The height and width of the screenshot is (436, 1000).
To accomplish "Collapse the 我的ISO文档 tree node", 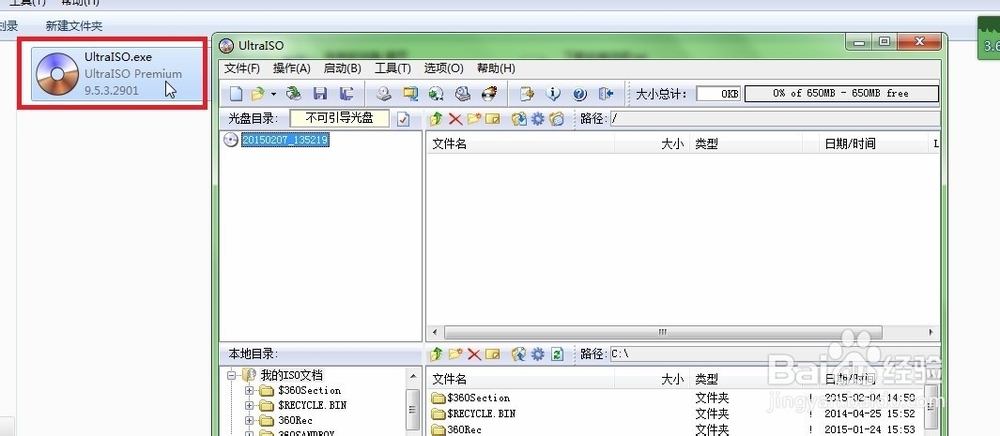I will (x=232, y=375).
